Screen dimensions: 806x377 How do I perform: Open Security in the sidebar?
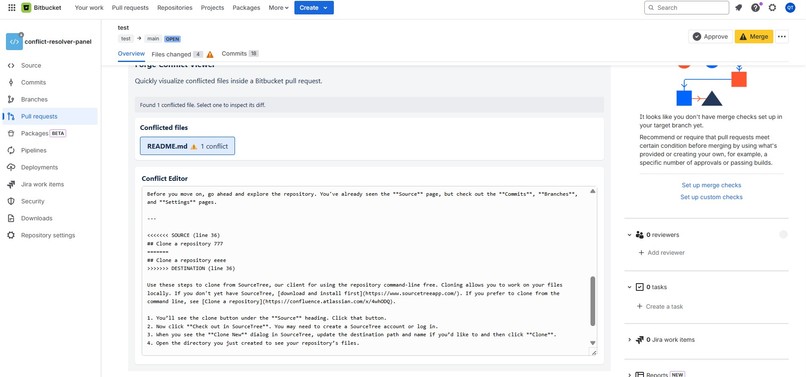coord(49,201)
